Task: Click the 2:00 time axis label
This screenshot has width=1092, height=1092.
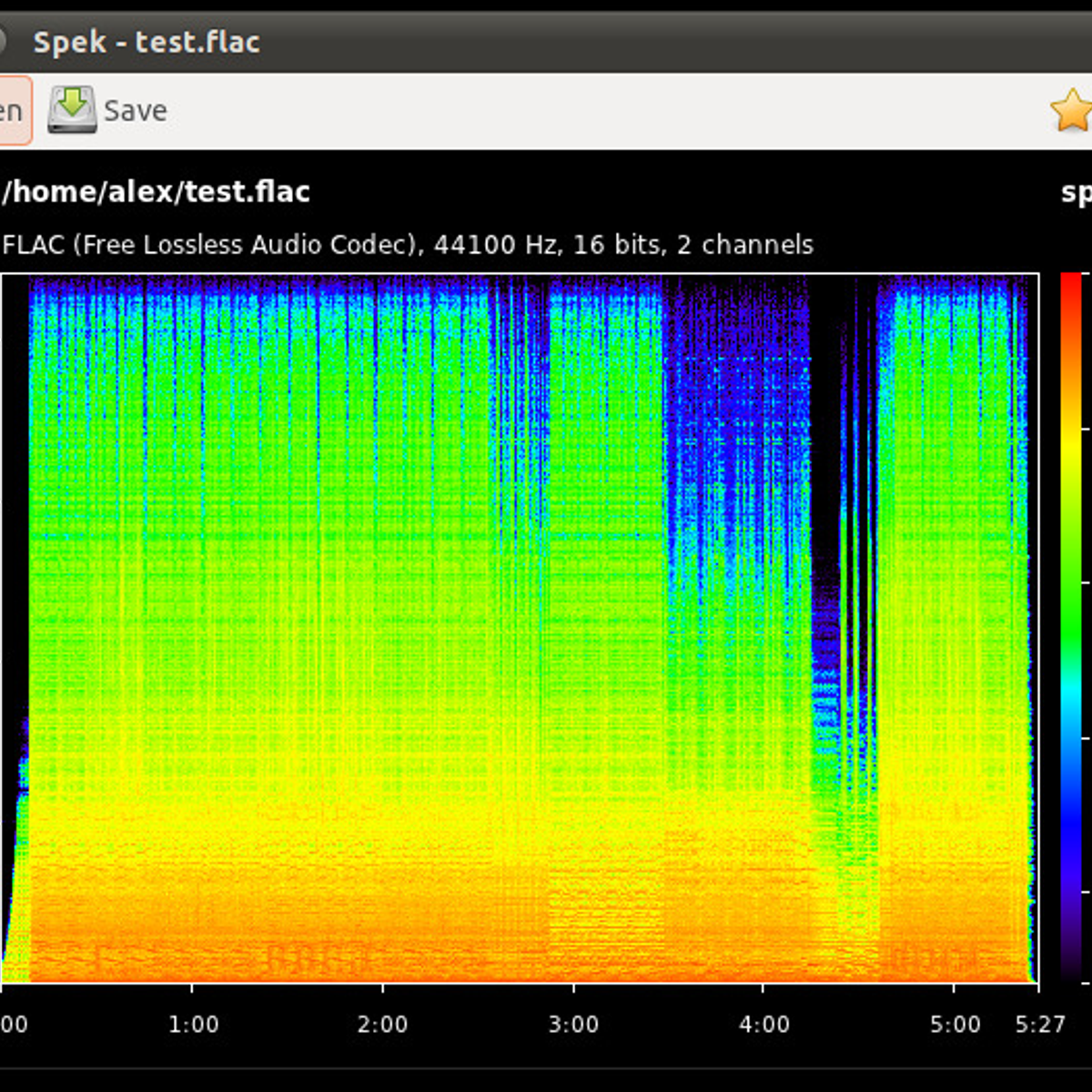Action: coord(382,1025)
